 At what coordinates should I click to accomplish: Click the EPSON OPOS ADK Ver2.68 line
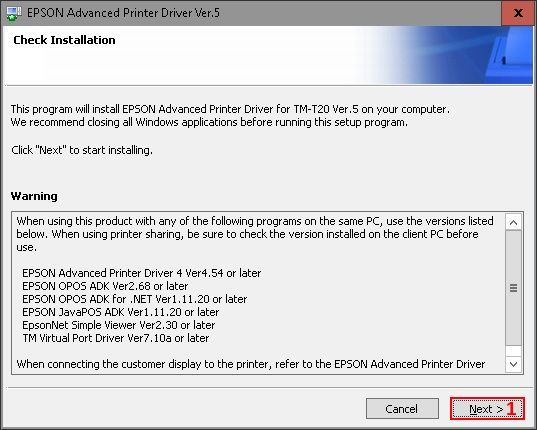tap(105, 286)
